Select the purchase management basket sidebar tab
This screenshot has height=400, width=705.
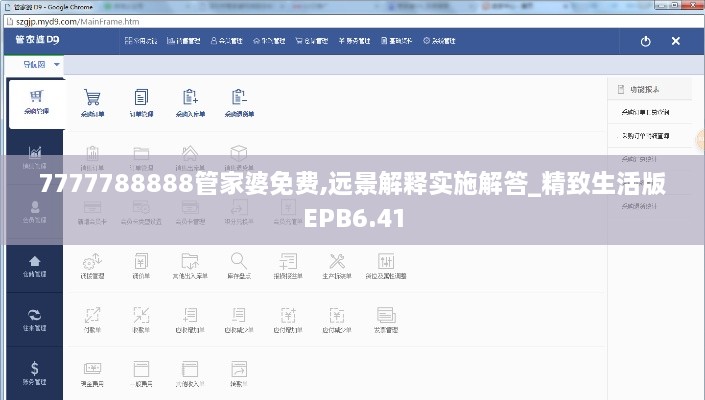[36, 103]
